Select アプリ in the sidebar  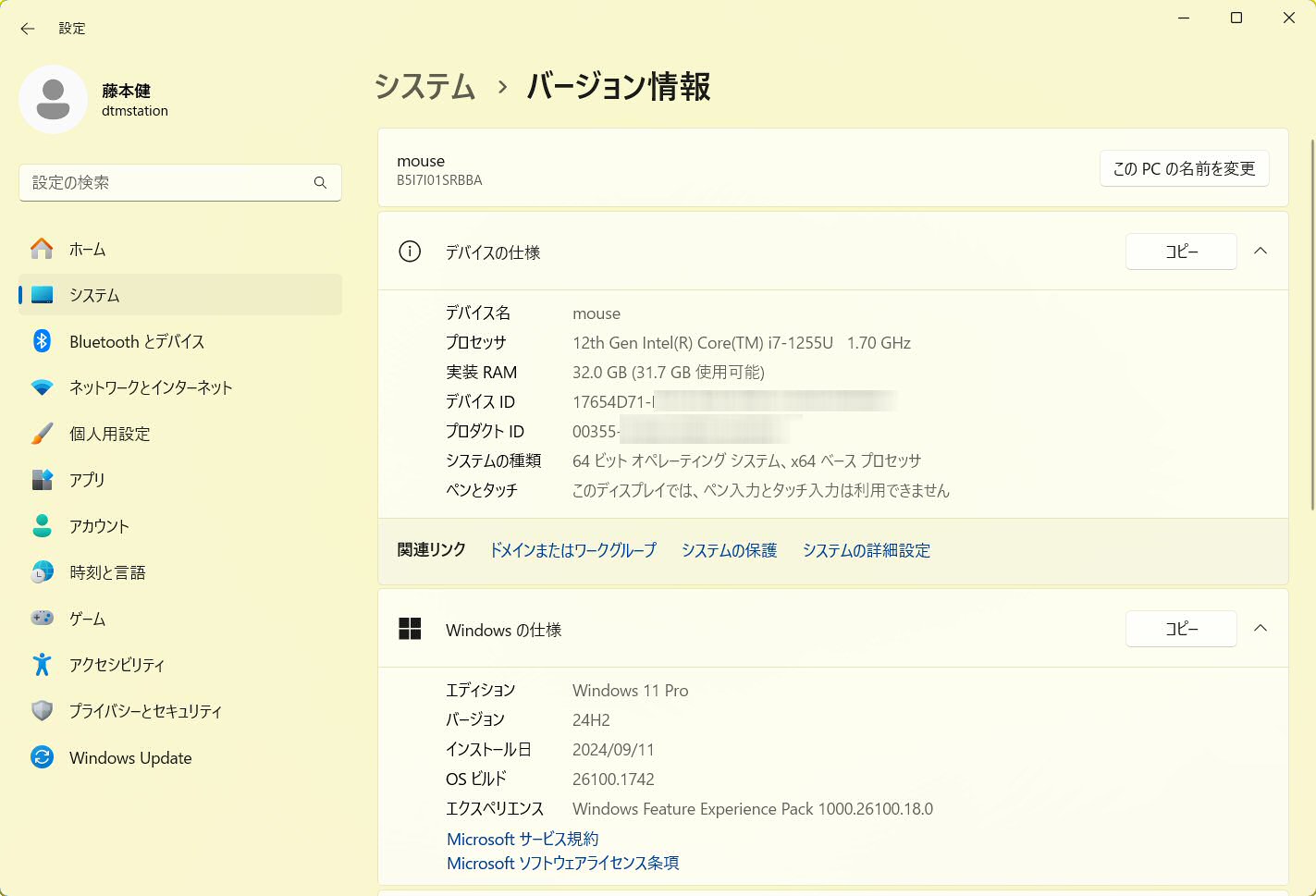(180, 480)
